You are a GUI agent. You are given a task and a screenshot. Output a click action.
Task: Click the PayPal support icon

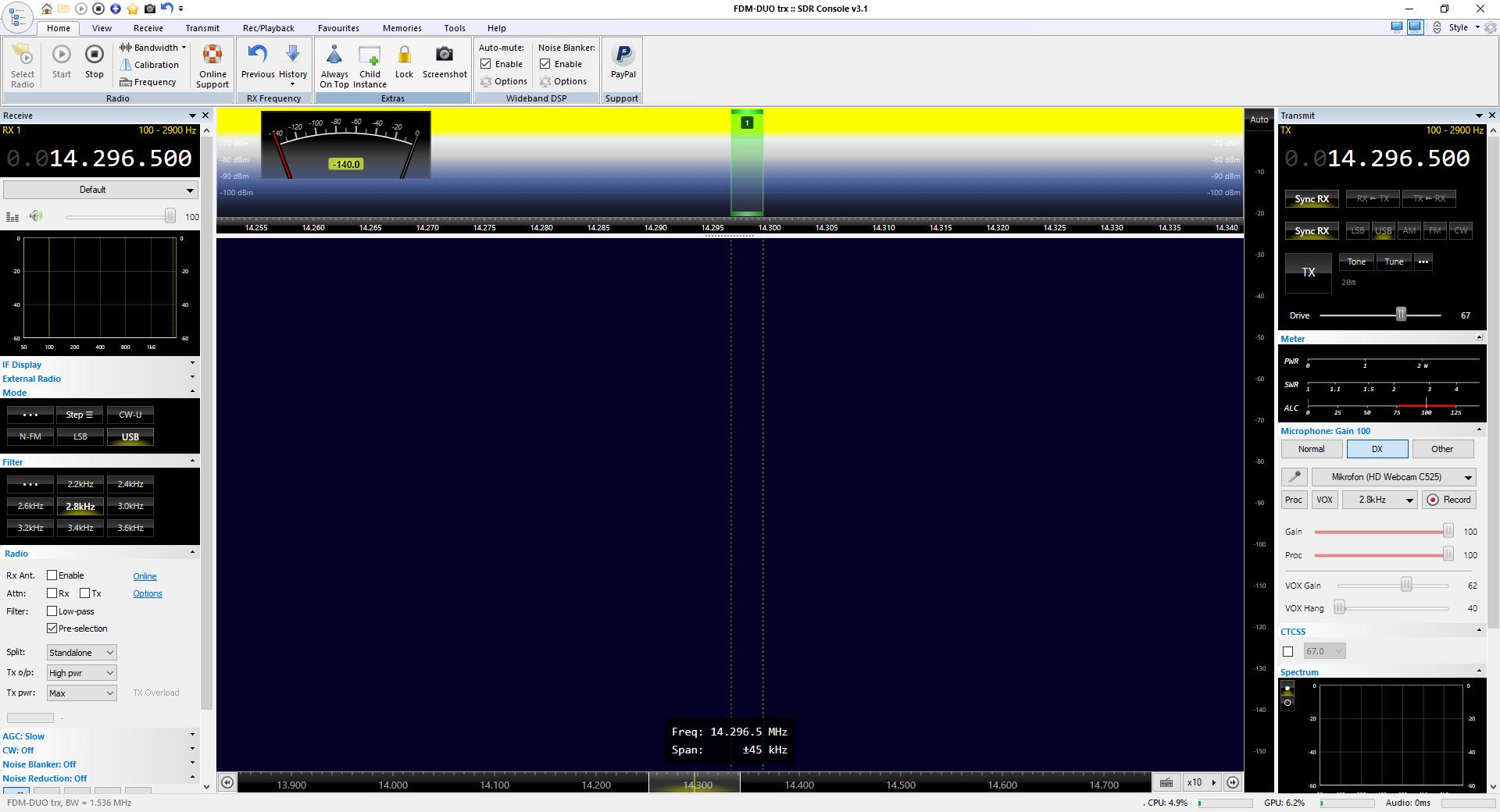pyautogui.click(x=623, y=55)
